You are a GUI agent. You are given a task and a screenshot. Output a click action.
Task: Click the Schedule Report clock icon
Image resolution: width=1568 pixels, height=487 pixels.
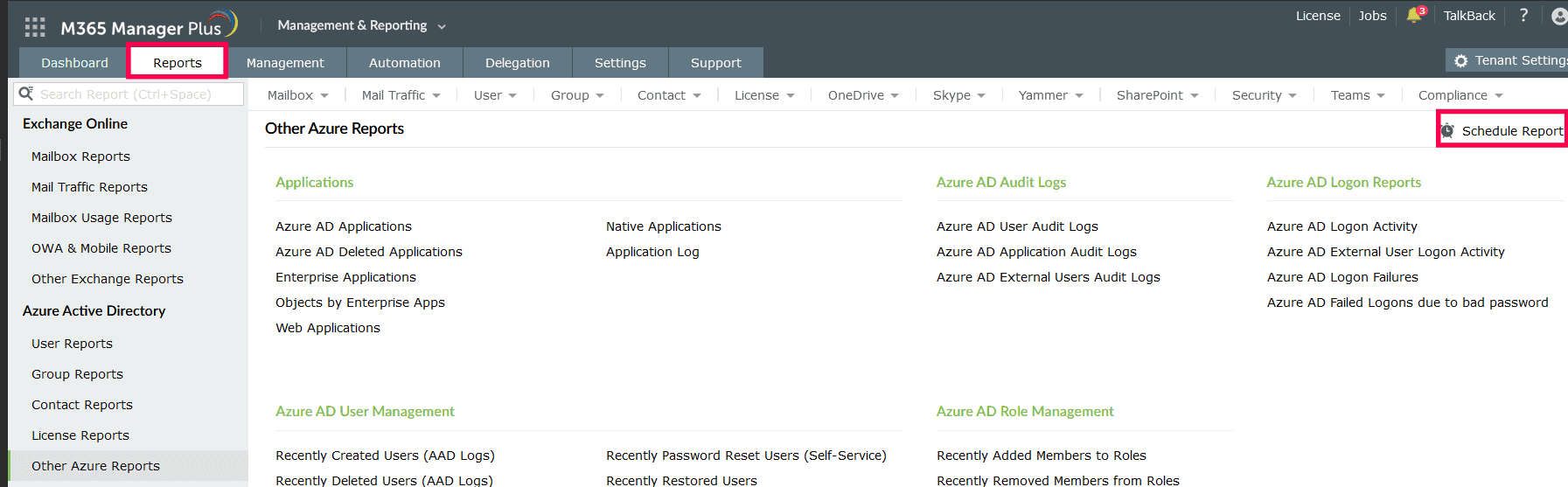point(1448,131)
